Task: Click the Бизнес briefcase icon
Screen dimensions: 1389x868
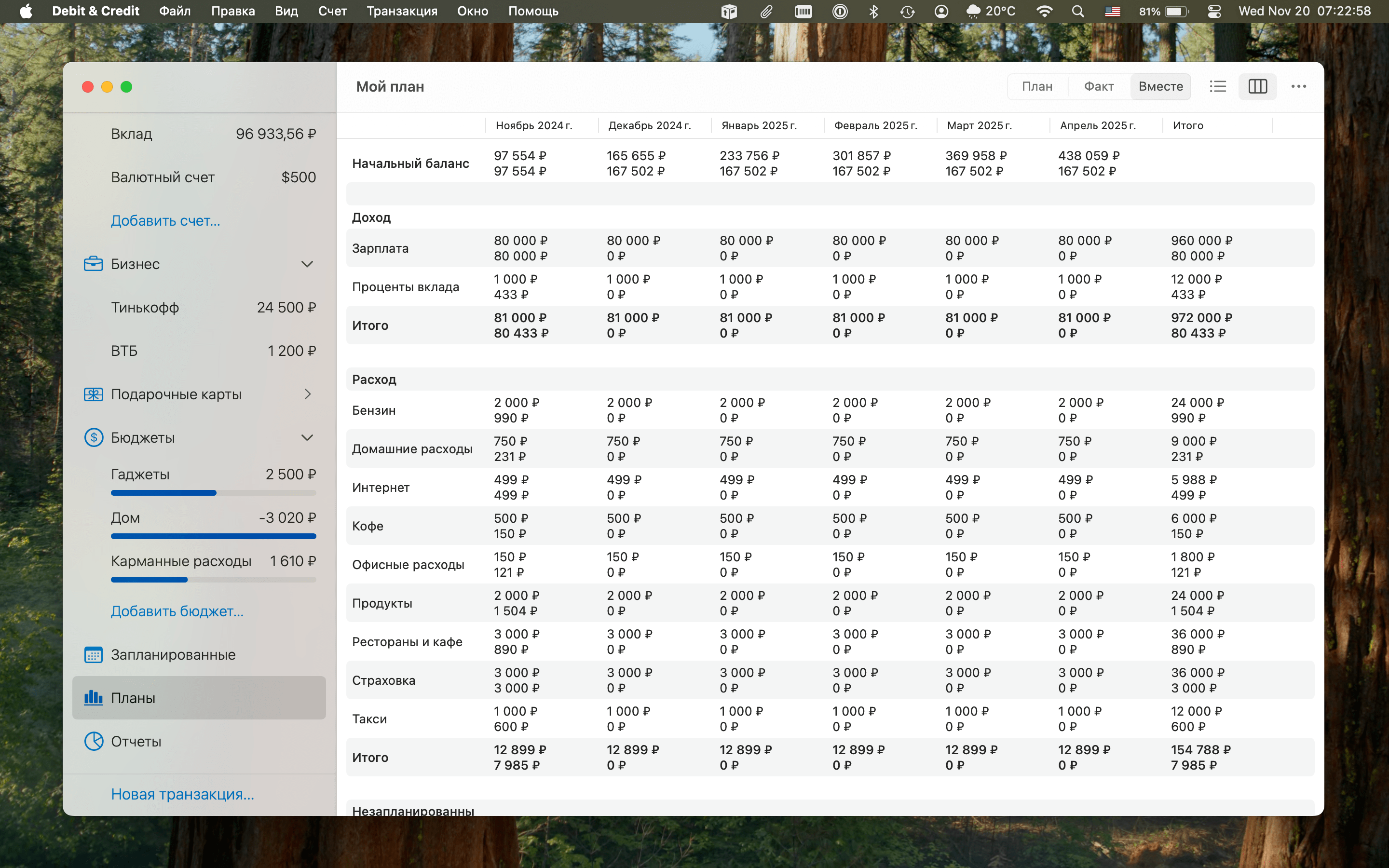Action: click(x=93, y=264)
